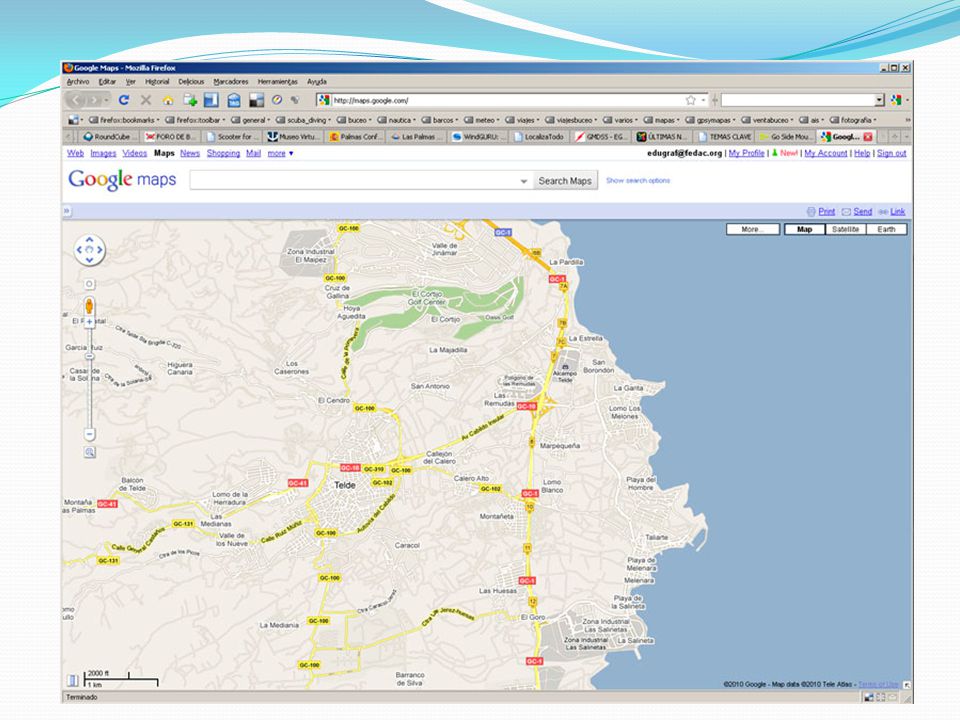Bookmark this page with the star icon
This screenshot has height=720, width=960.
[691, 100]
